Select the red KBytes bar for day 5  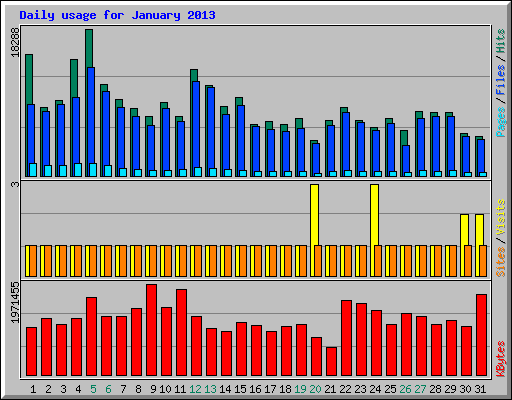(x=91, y=337)
